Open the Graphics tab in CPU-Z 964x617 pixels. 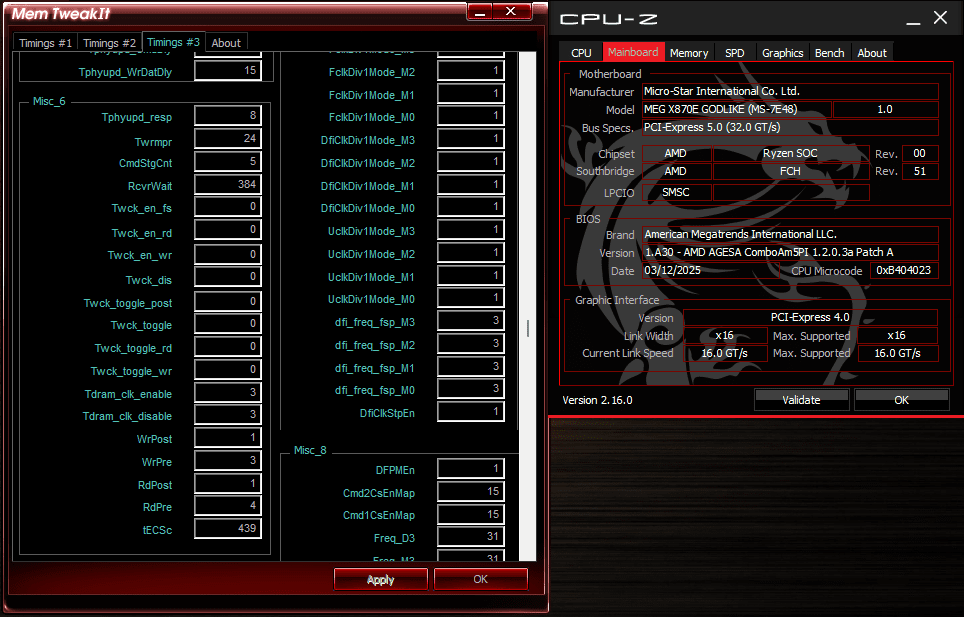(x=783, y=53)
